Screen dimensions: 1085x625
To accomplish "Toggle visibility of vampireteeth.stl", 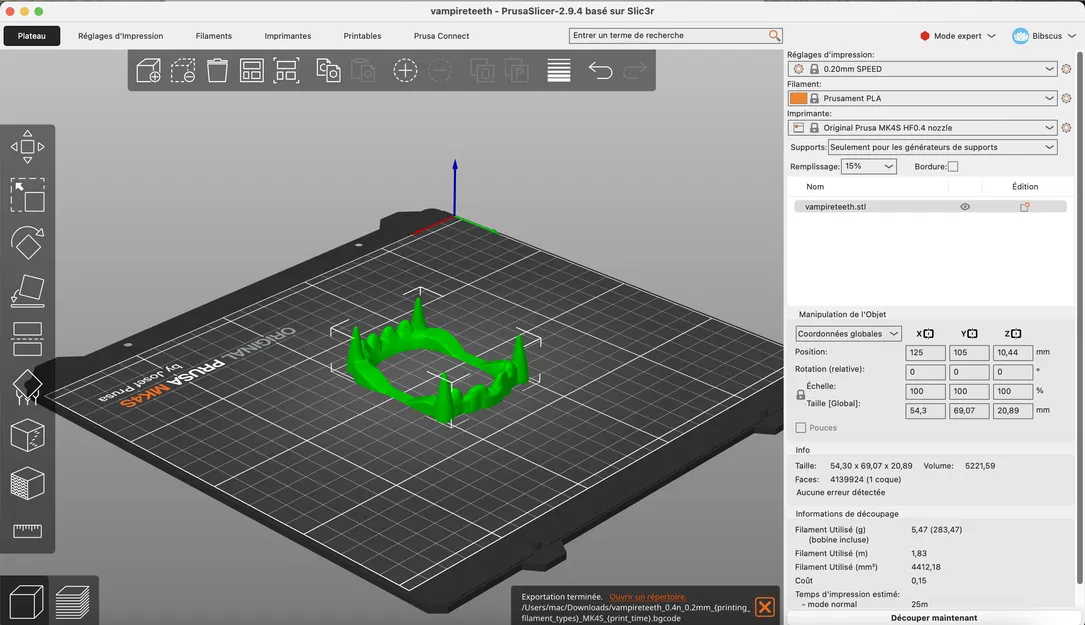I will 965,207.
